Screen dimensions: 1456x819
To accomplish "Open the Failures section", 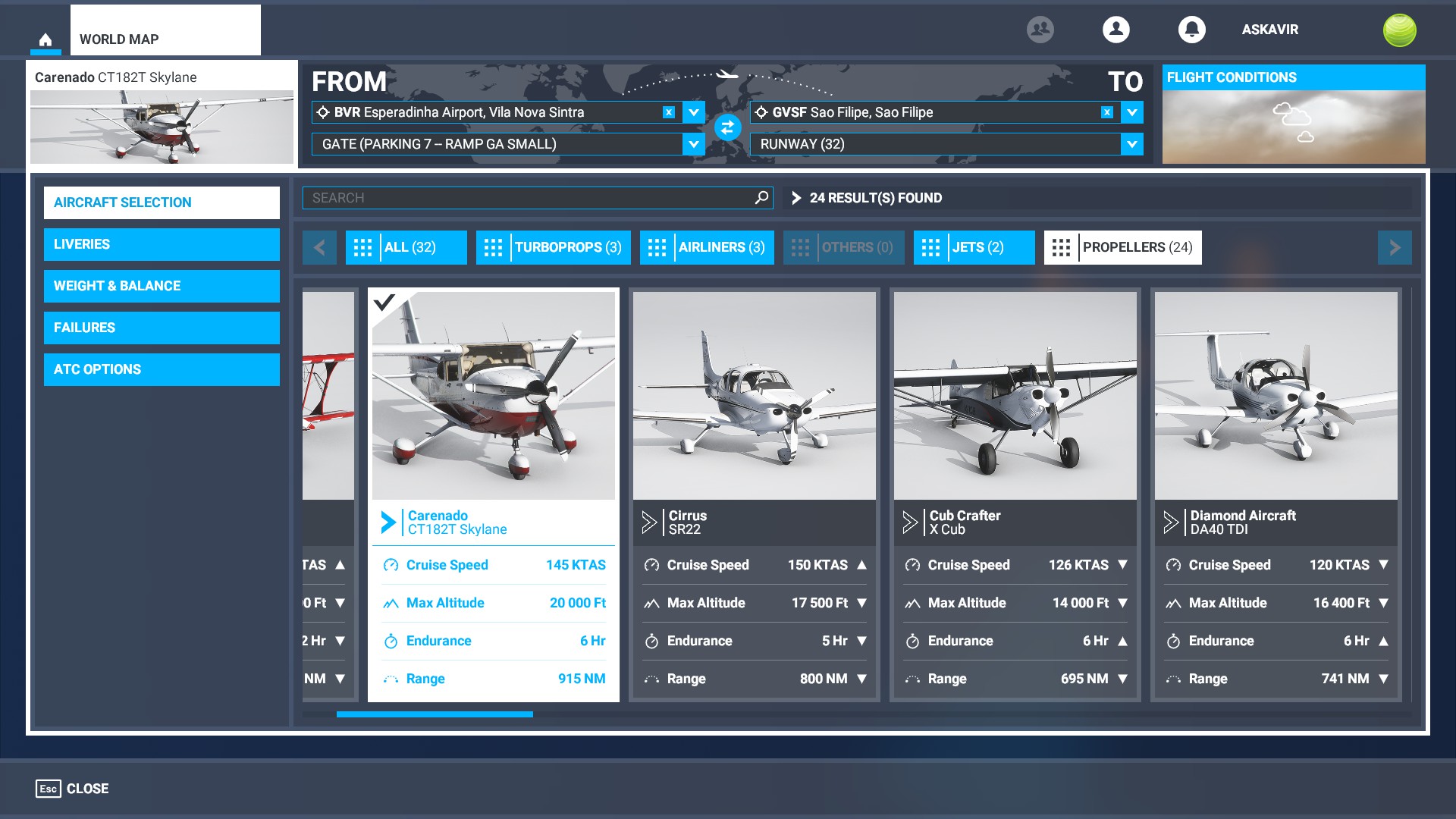I will point(162,328).
